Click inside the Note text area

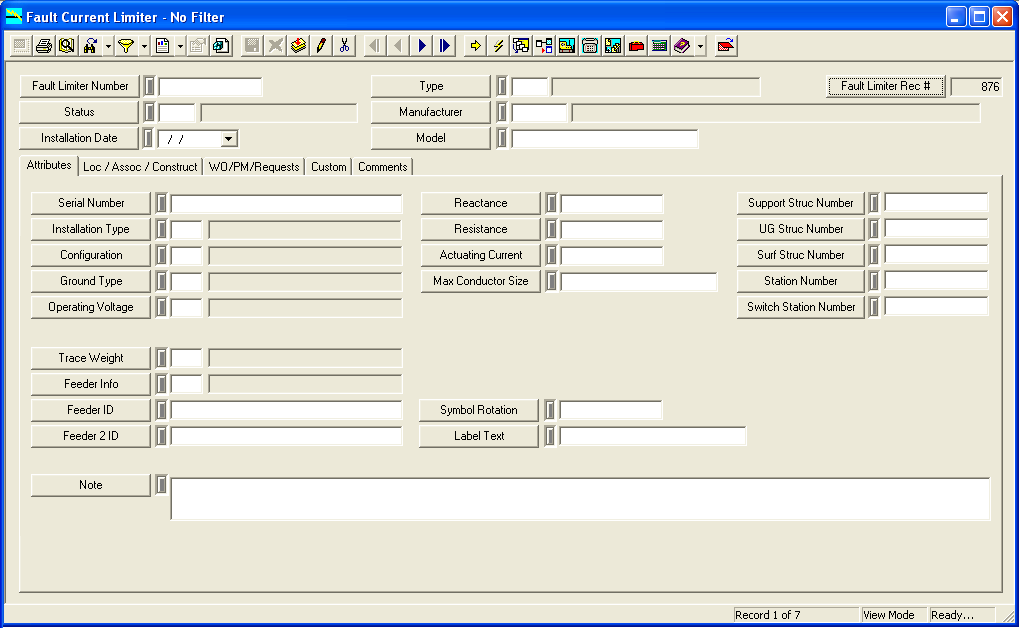[x=580, y=499]
